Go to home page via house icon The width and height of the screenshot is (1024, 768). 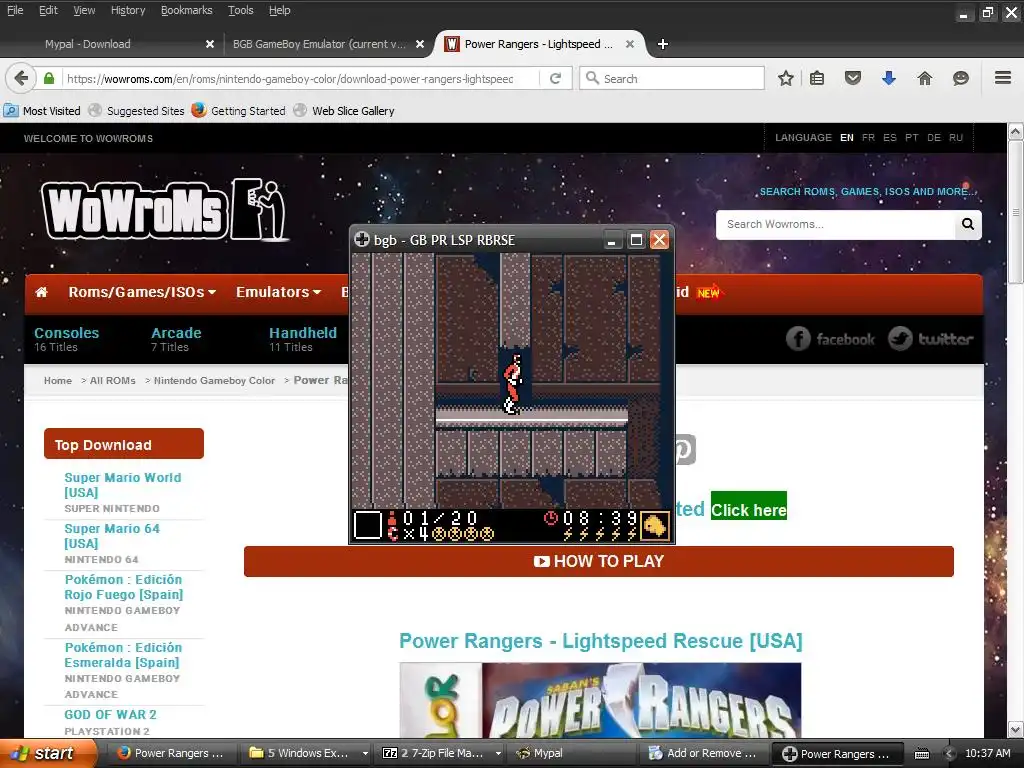click(x=925, y=78)
